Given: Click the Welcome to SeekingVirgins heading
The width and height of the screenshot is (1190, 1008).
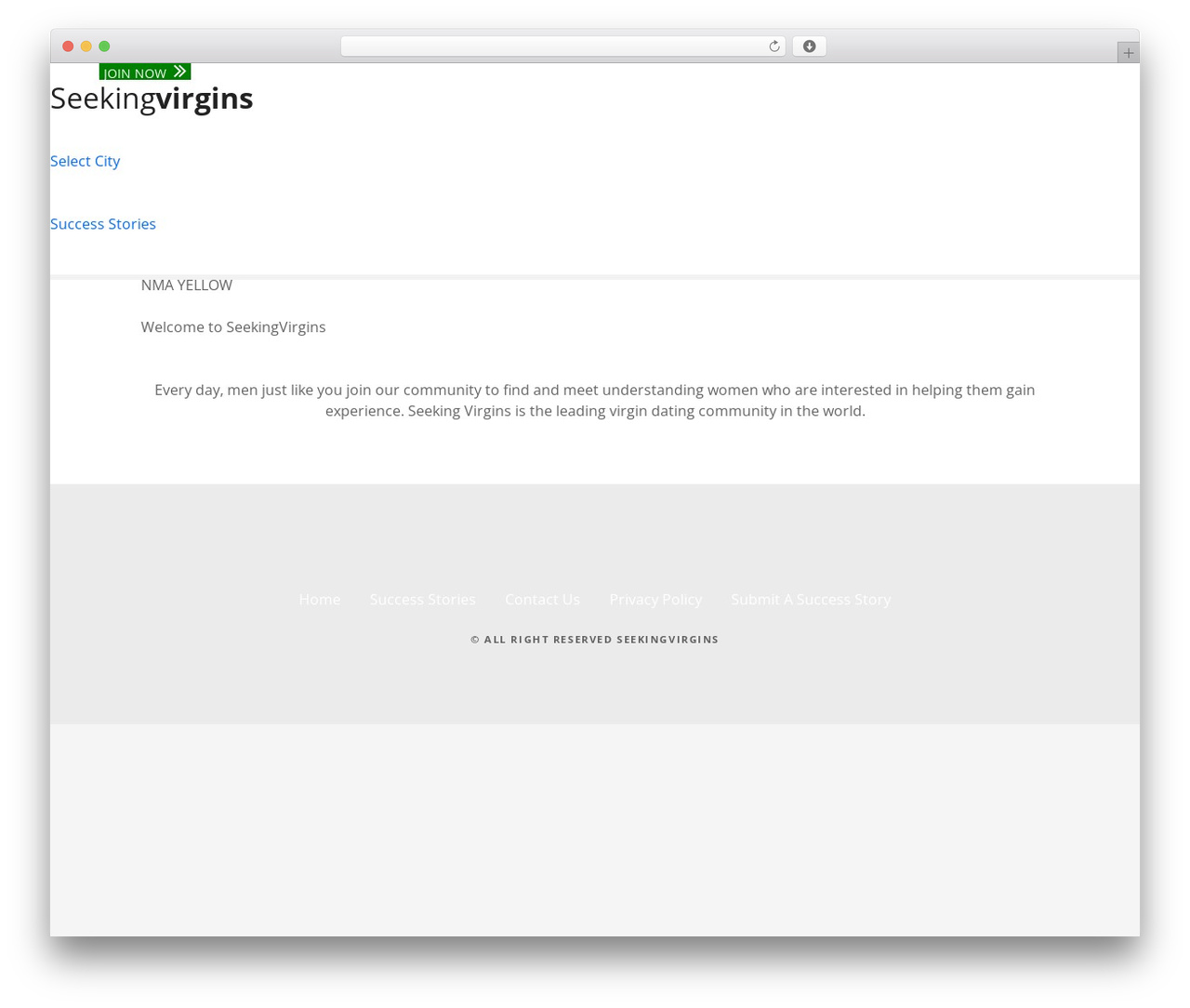Looking at the screenshot, I should pos(233,327).
